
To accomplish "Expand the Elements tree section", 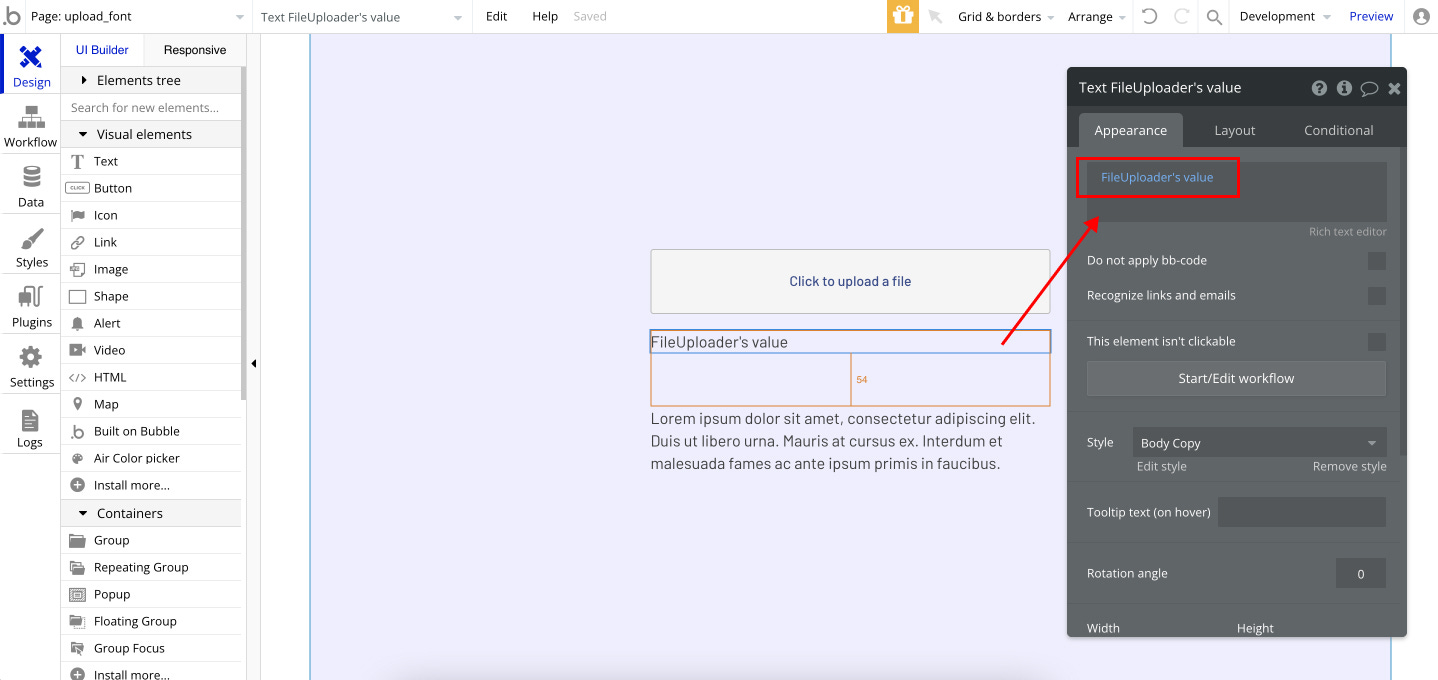I will [151, 80].
